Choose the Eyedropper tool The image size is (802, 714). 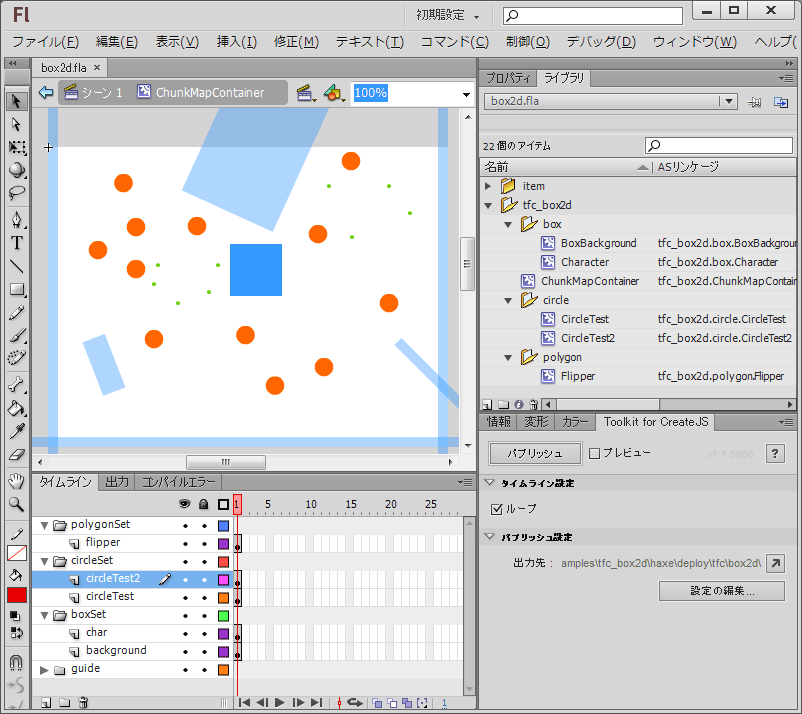pyautogui.click(x=16, y=431)
